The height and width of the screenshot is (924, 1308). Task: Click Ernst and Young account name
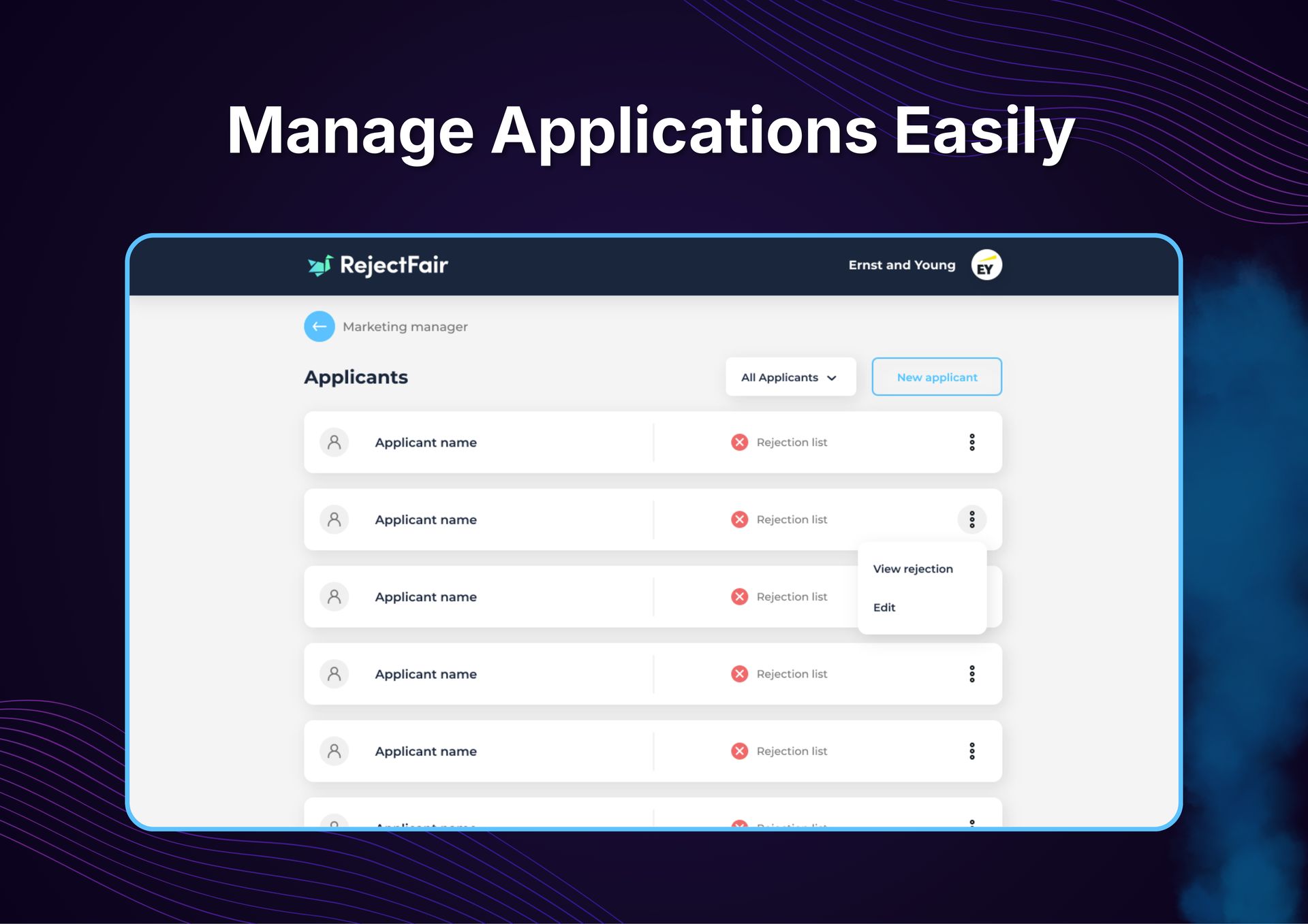click(901, 265)
